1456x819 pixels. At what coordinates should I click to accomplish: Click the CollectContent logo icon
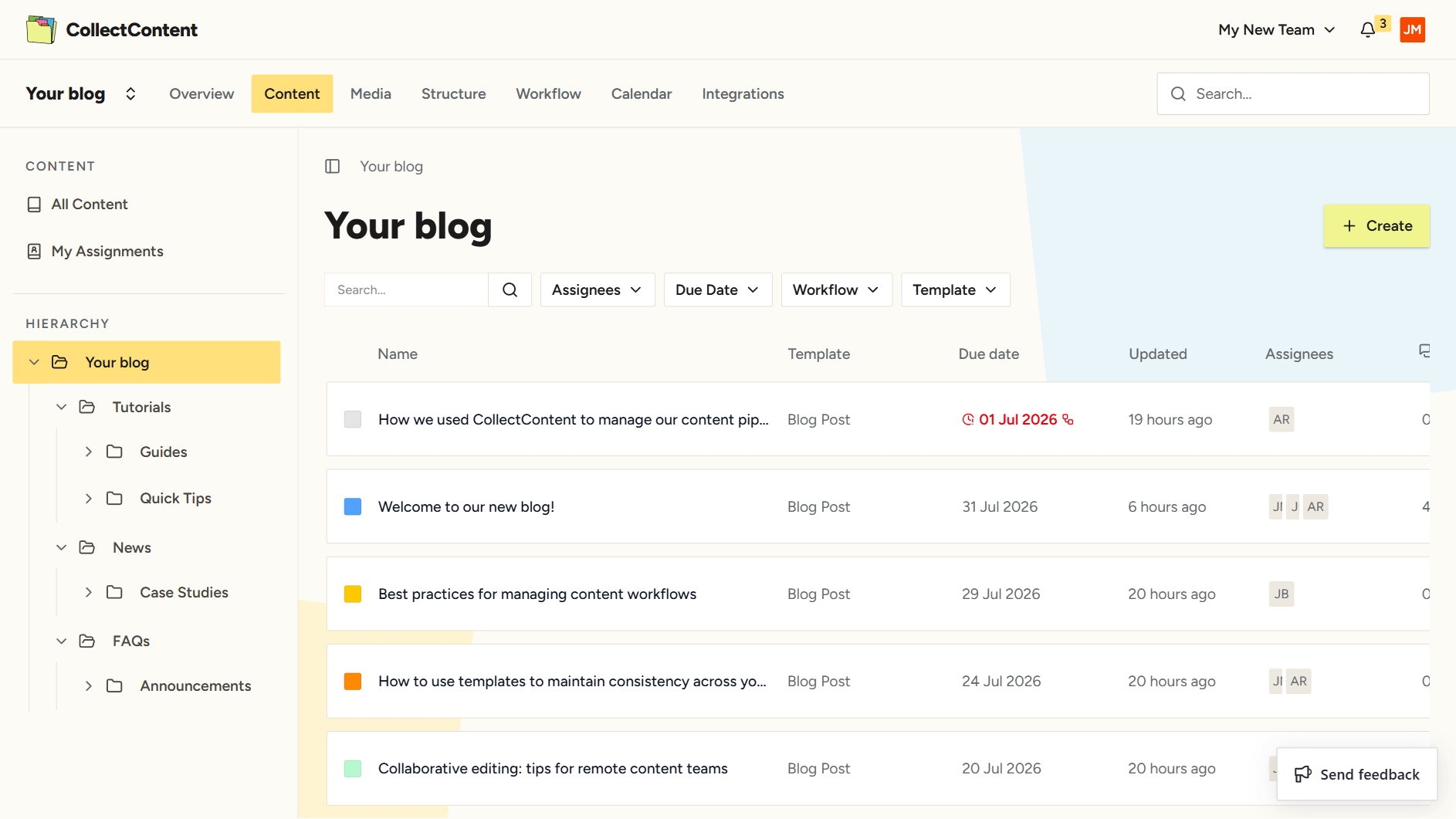click(41, 29)
